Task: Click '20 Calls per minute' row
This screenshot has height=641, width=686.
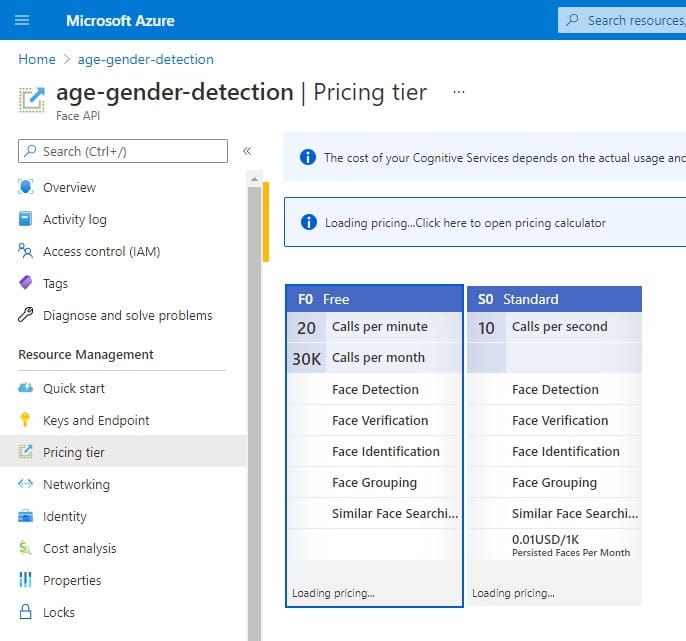Action: pos(374,327)
